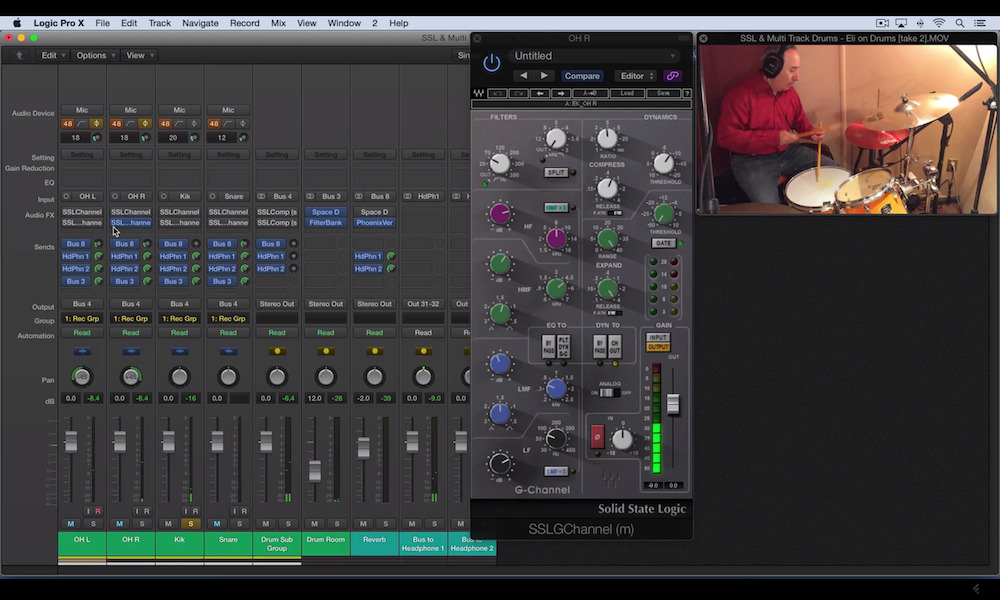Open the Apple menu
1000x600 pixels.
click(17, 23)
